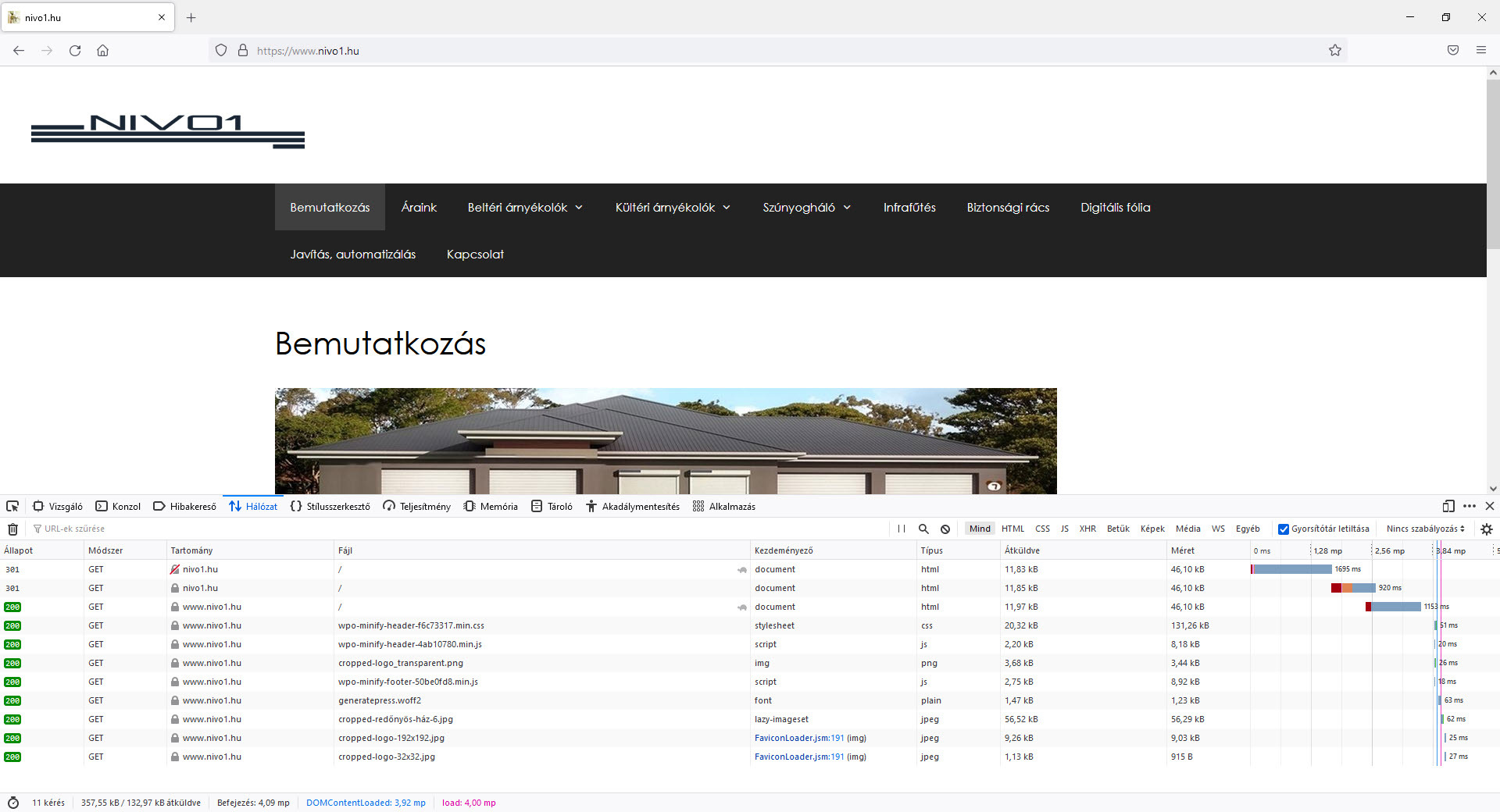Toggle responsive design mode icon
This screenshot has width=1500, height=812.
1448,506
